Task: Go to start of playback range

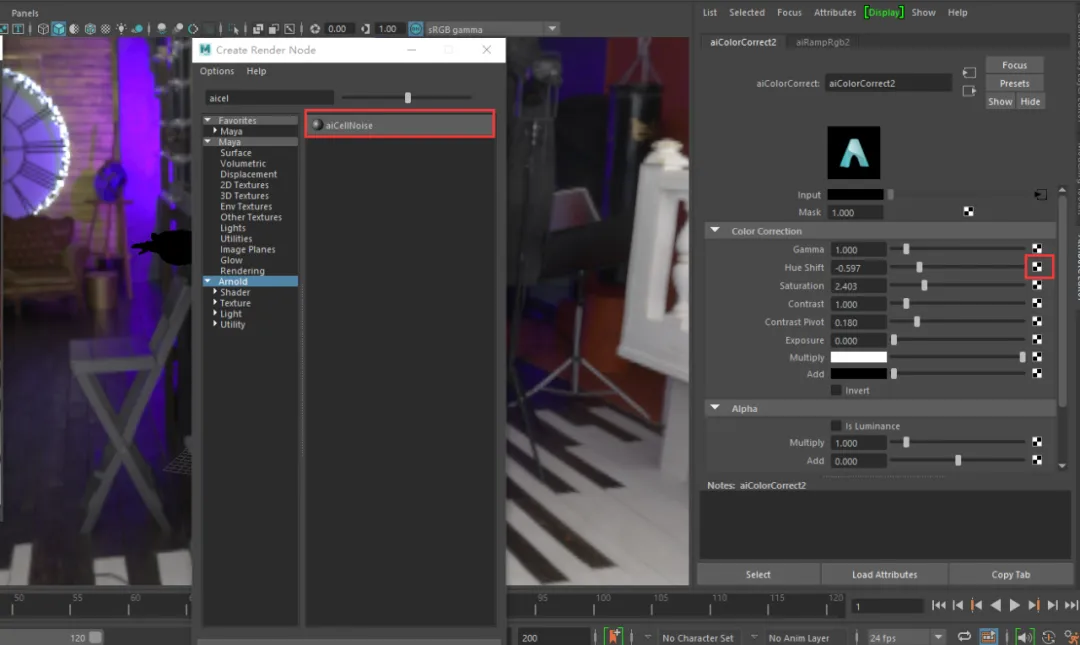Action: point(938,605)
